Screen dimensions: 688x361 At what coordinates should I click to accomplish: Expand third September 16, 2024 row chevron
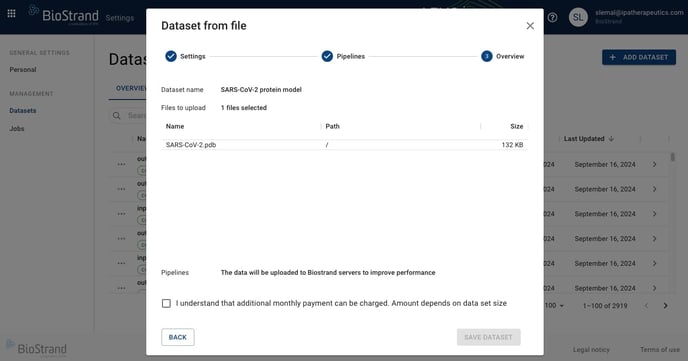point(655,214)
